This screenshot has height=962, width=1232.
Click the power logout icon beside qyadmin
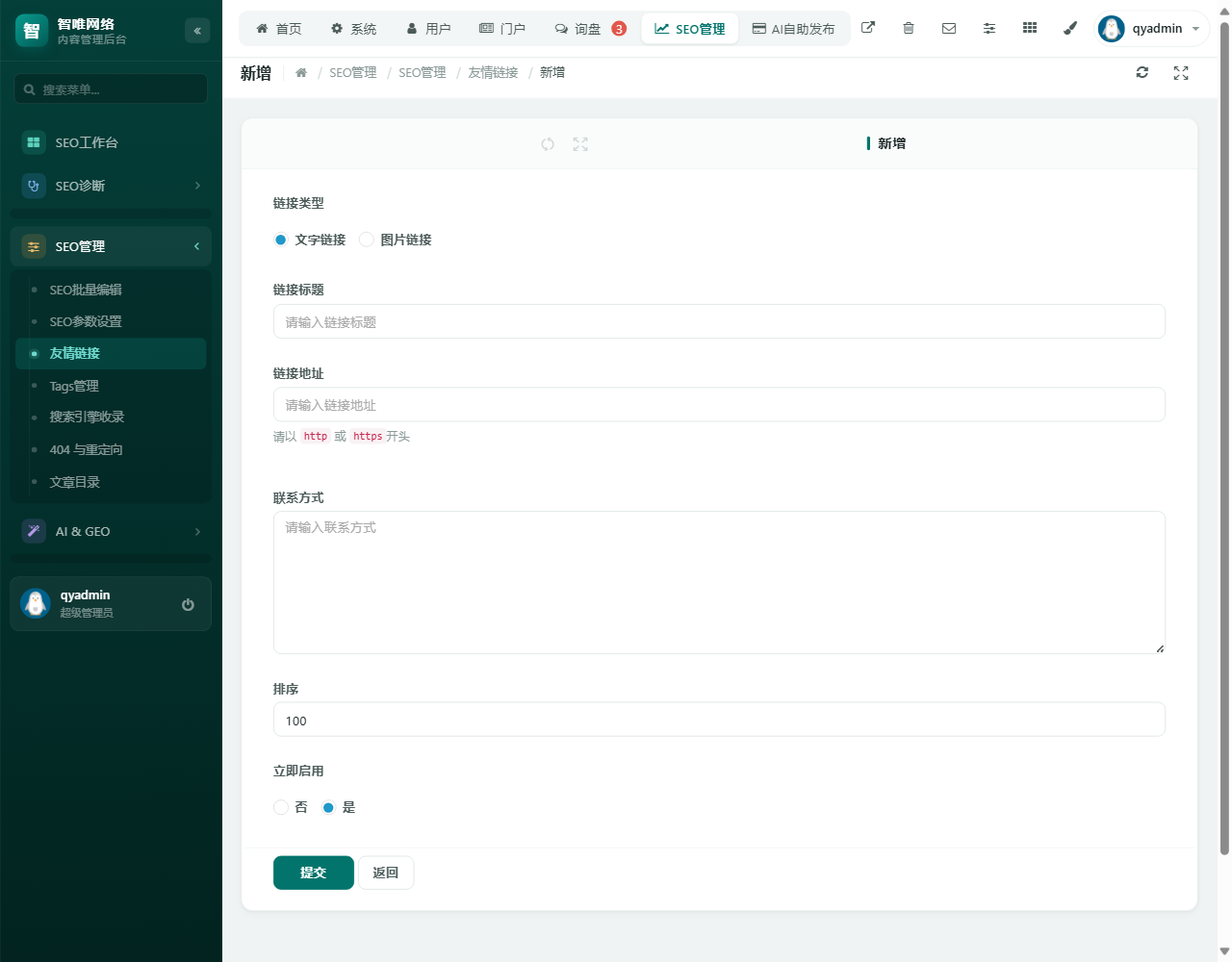(188, 604)
